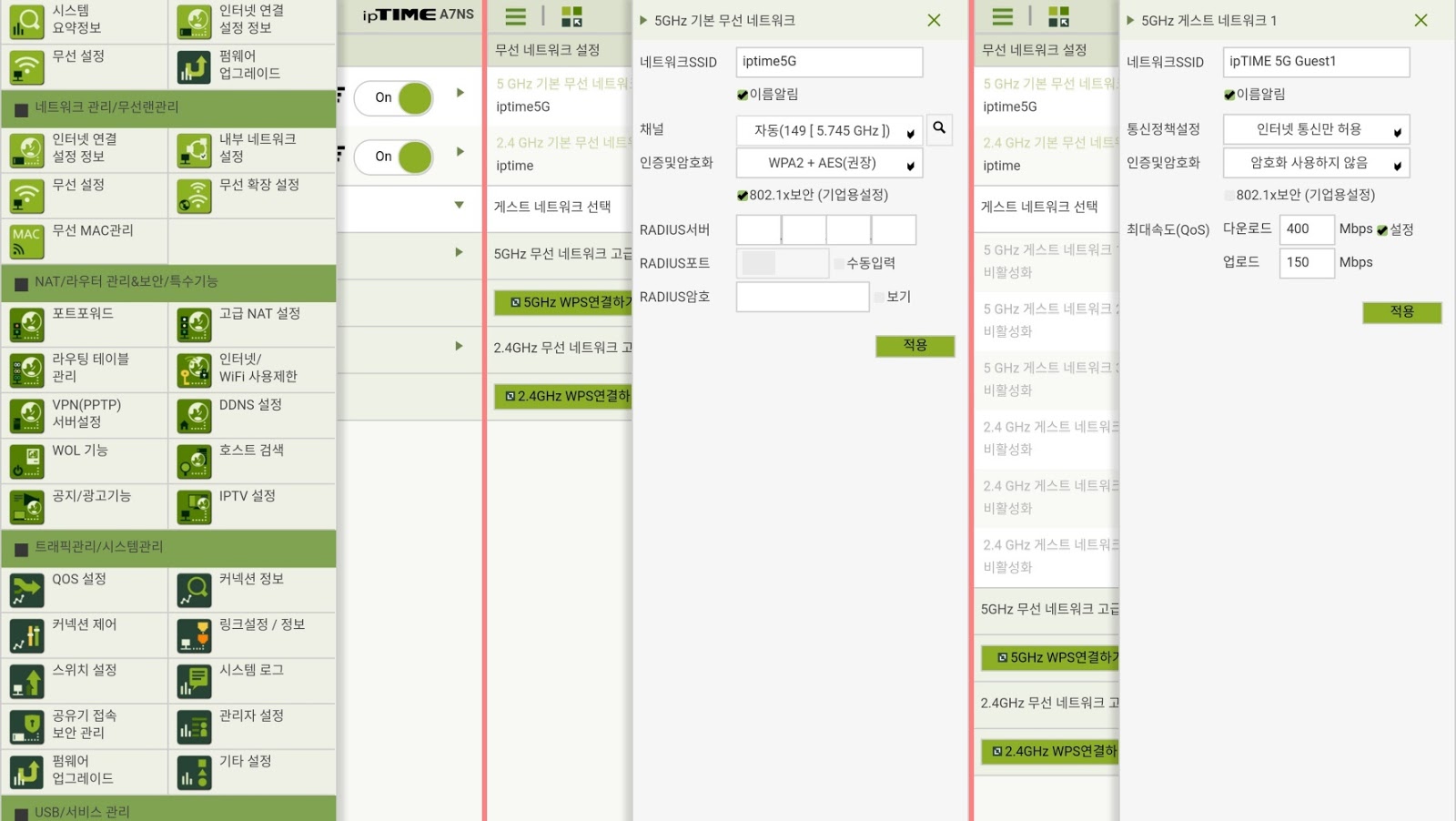The height and width of the screenshot is (821, 1456).
Task: Toggle 이름알림 checkbox in 5GHz 기본 panel
Action: click(743, 95)
